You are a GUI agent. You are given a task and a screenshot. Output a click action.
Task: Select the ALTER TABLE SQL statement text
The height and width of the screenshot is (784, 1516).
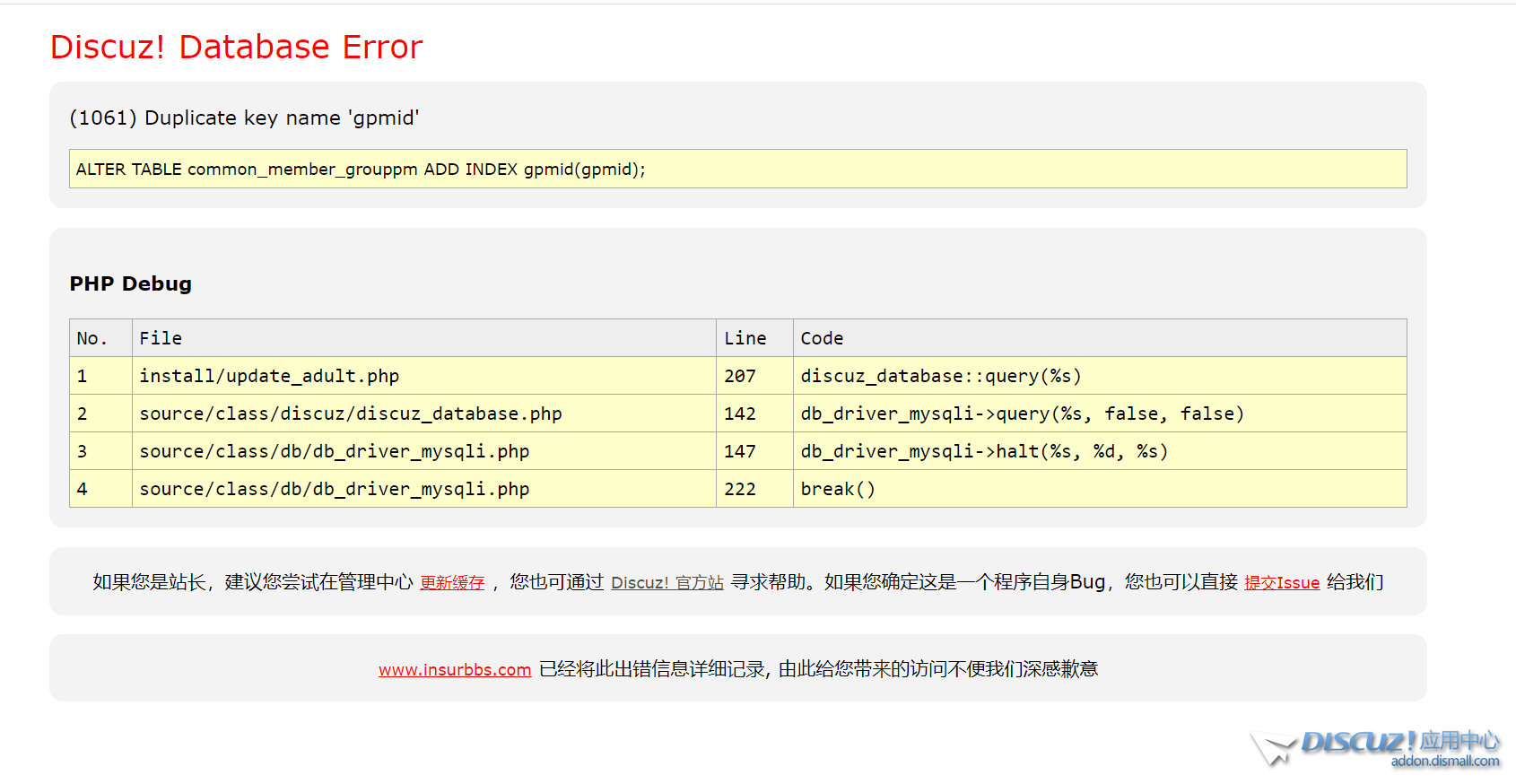361,169
